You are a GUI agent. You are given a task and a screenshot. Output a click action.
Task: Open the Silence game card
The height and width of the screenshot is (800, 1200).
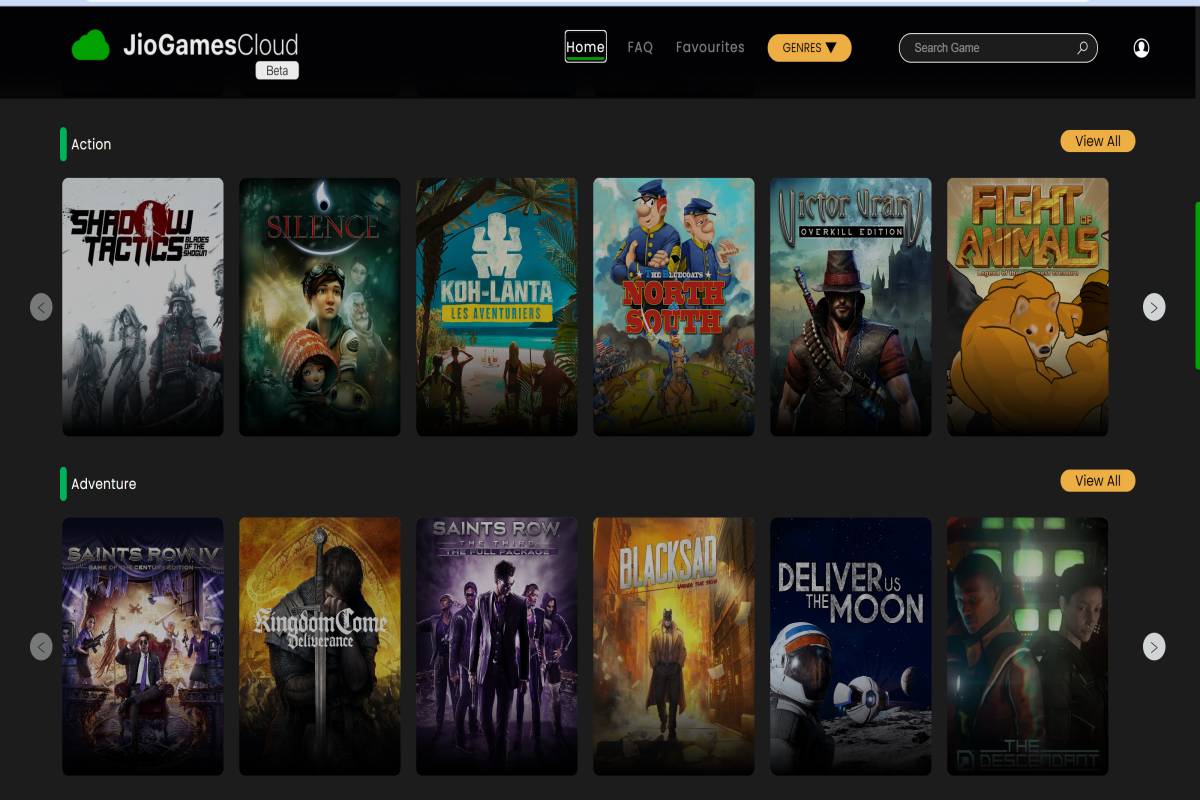click(320, 307)
